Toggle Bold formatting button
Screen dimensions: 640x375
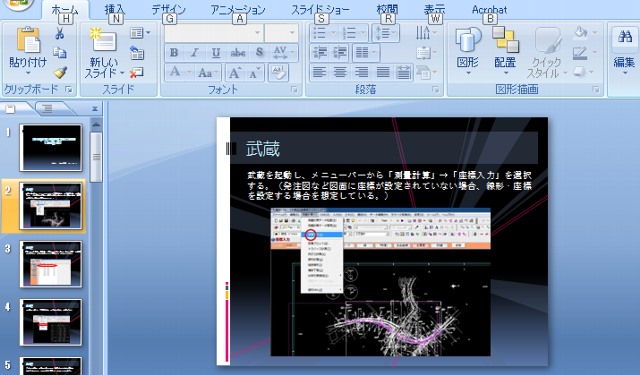point(174,52)
